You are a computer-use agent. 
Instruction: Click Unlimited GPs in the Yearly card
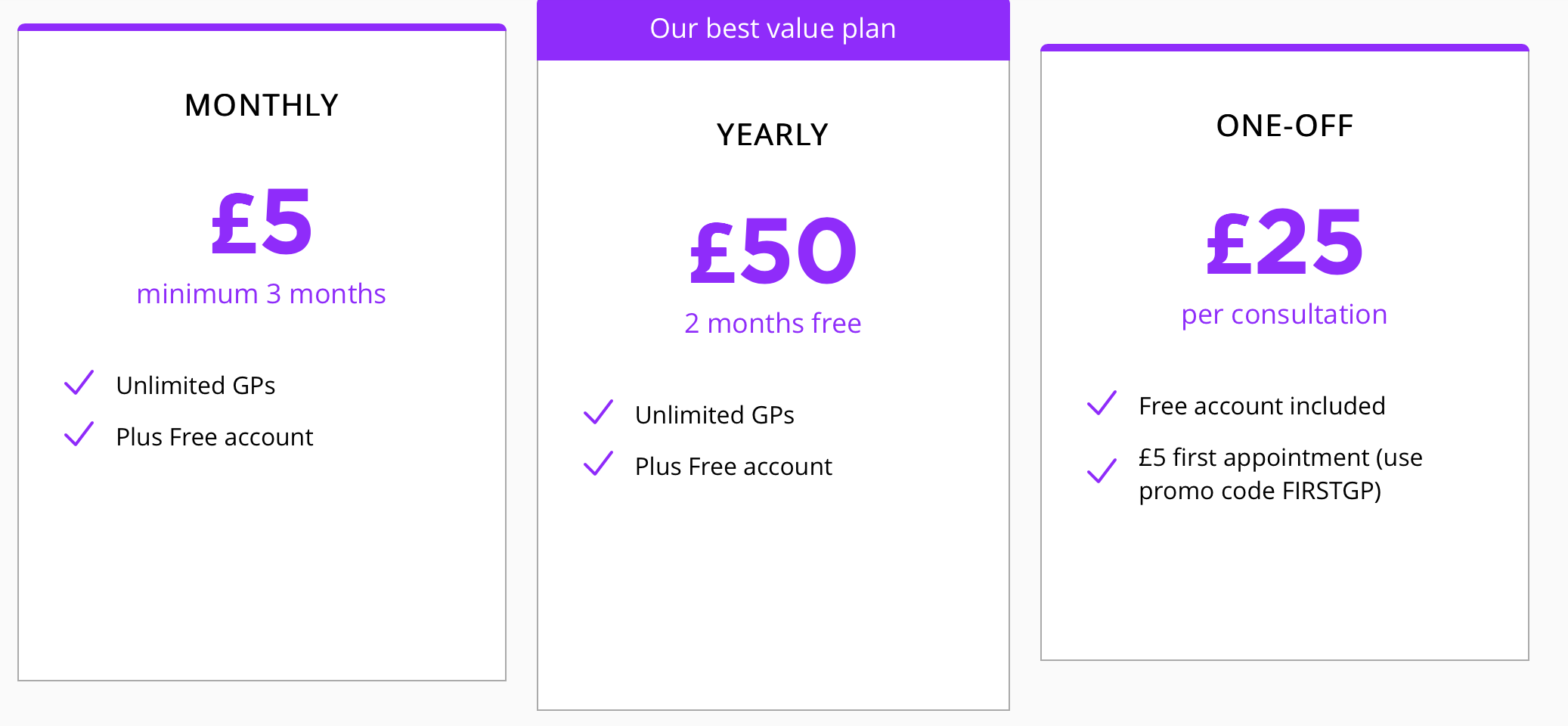click(714, 414)
